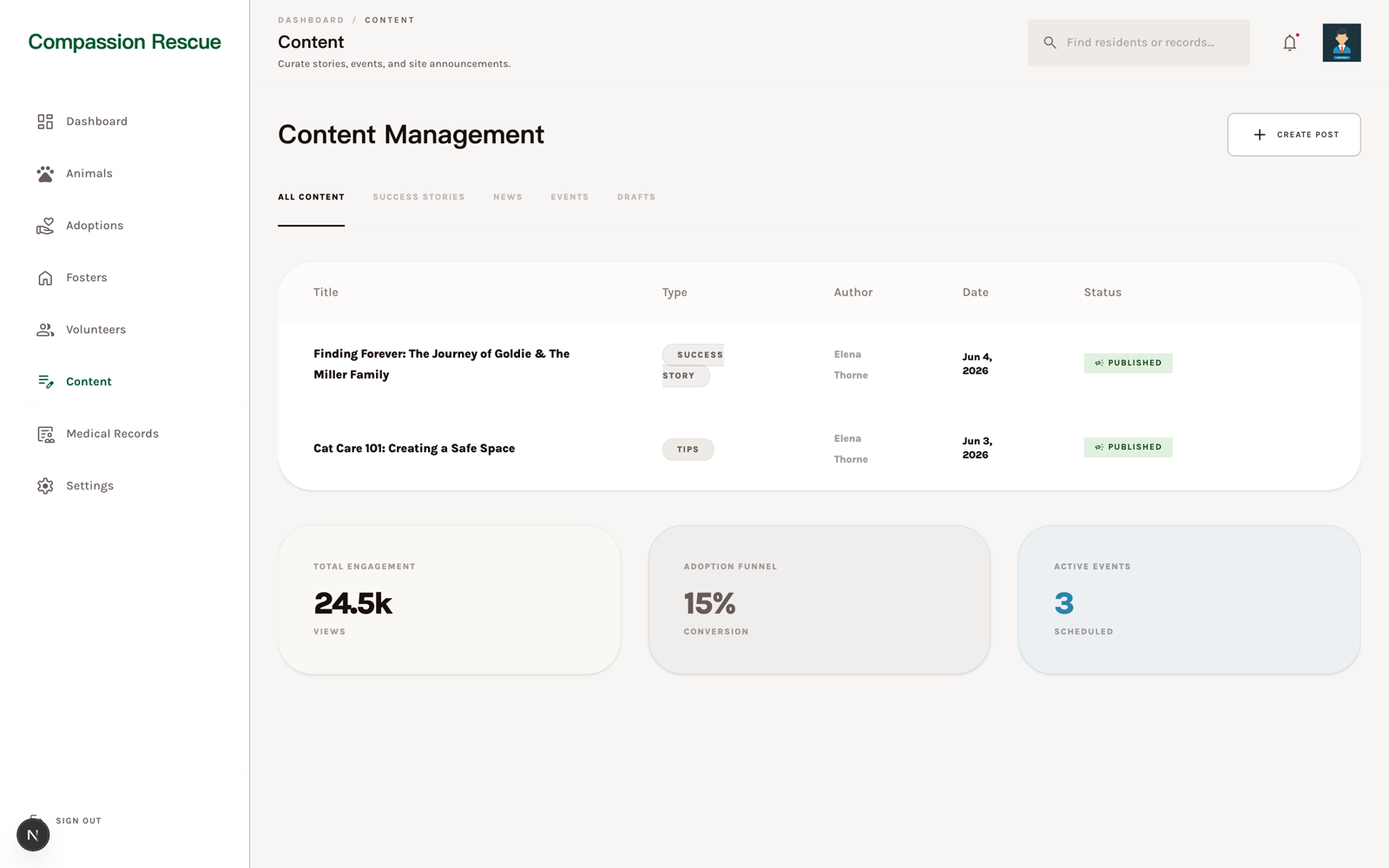This screenshot has height=868, width=1389.
Task: Switch to All Content tab
Action: (311, 197)
